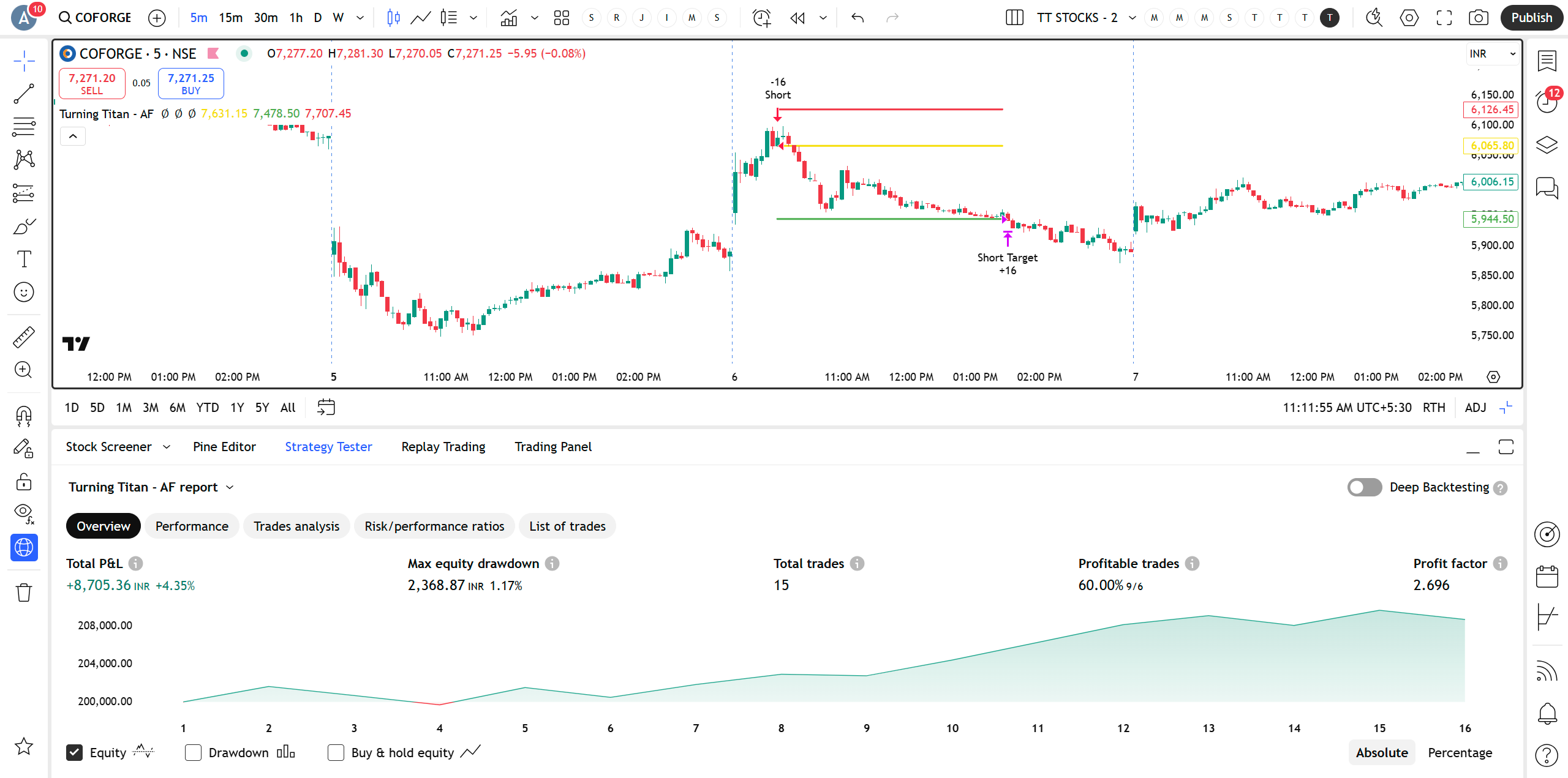The image size is (1568, 778).
Task: Open chart settings hexagon icon
Action: coord(1409,18)
